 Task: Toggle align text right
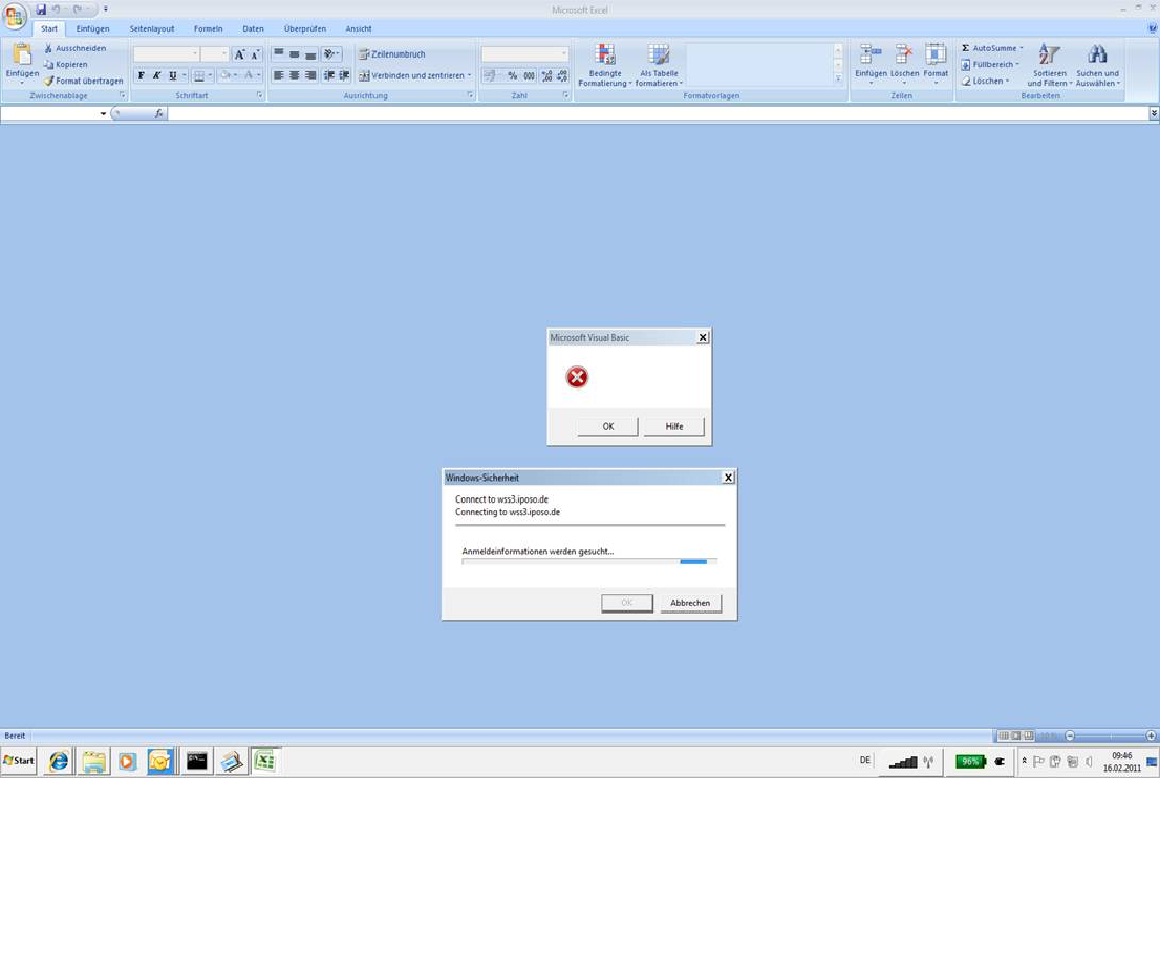pyautogui.click(x=310, y=75)
